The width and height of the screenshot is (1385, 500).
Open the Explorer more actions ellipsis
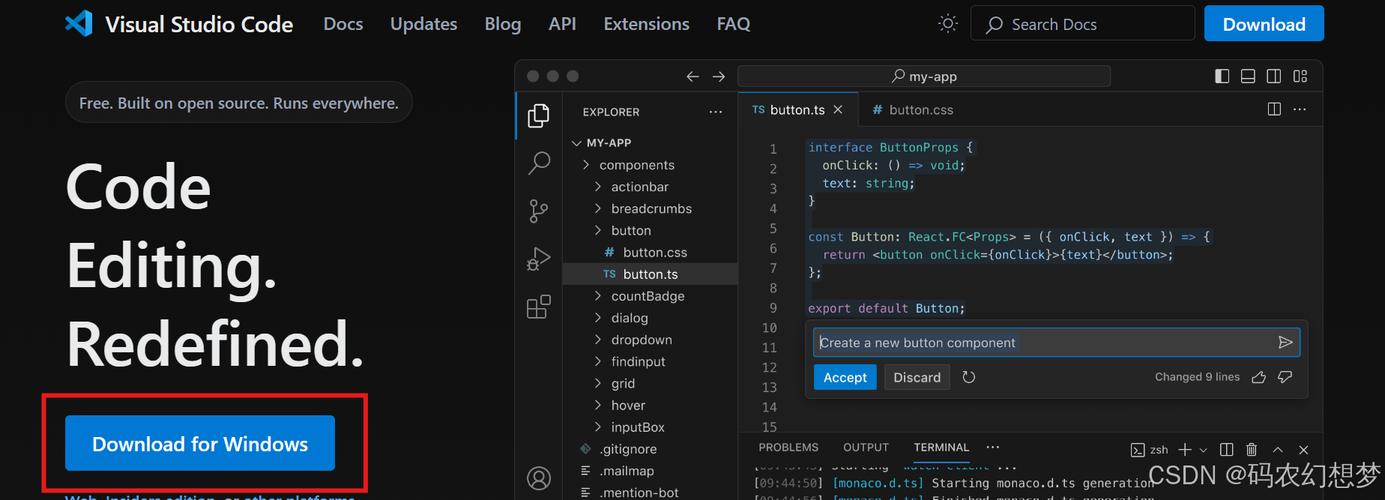pos(715,112)
